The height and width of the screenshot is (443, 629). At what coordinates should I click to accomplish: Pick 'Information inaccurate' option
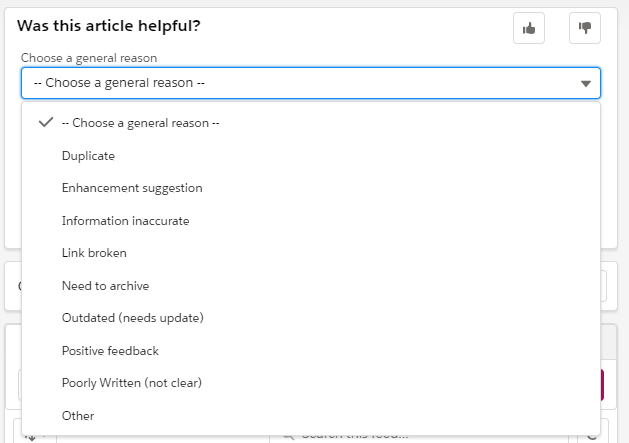pos(125,221)
